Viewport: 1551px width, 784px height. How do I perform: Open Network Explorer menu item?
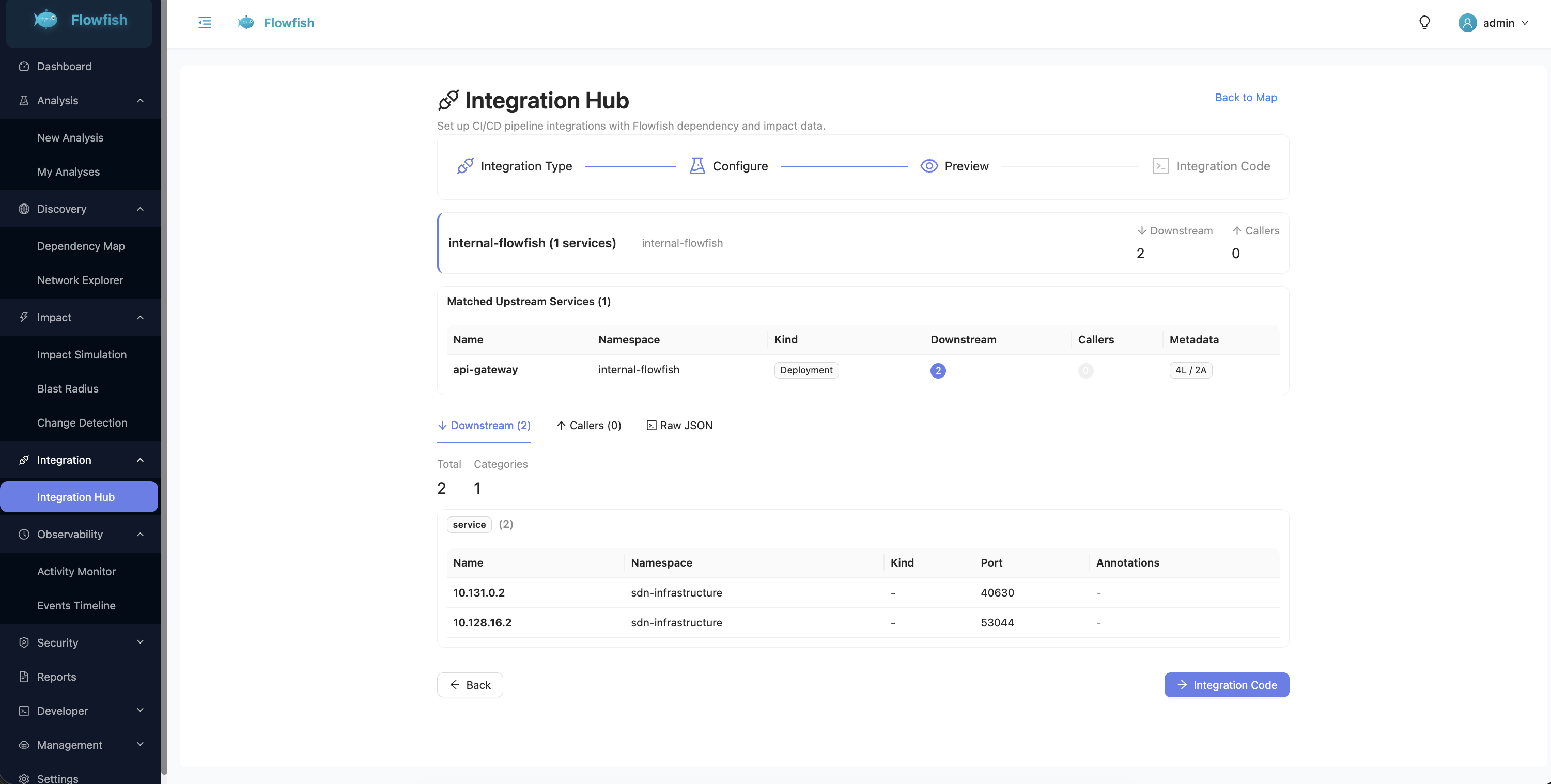point(80,280)
